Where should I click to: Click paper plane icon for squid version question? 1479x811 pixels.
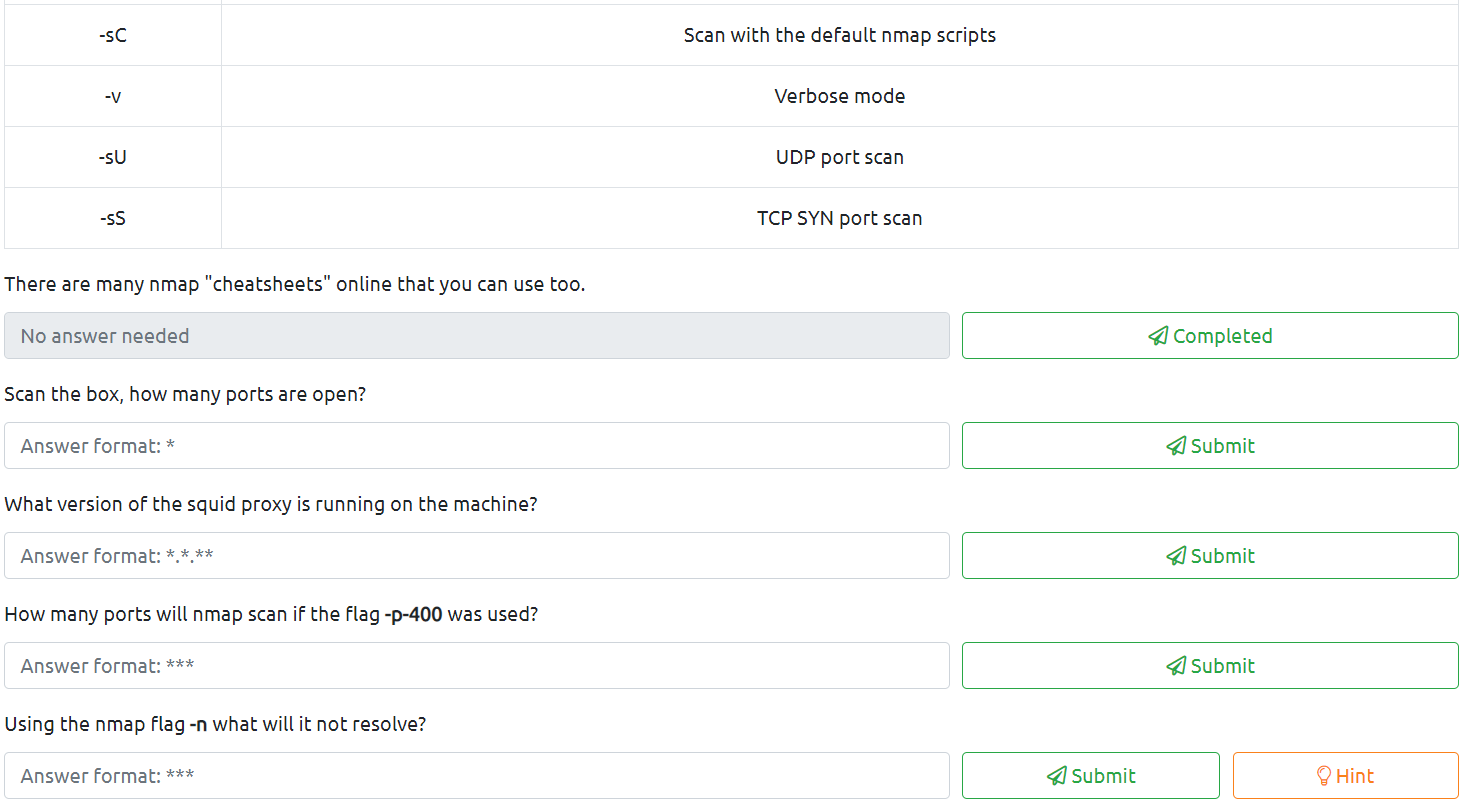(x=1176, y=556)
